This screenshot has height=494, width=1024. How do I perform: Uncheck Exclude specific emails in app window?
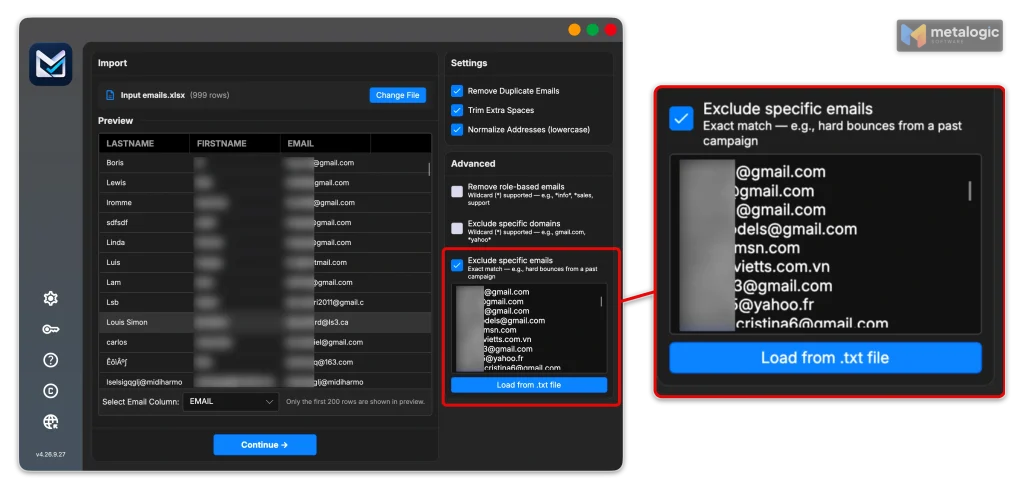pos(456,265)
